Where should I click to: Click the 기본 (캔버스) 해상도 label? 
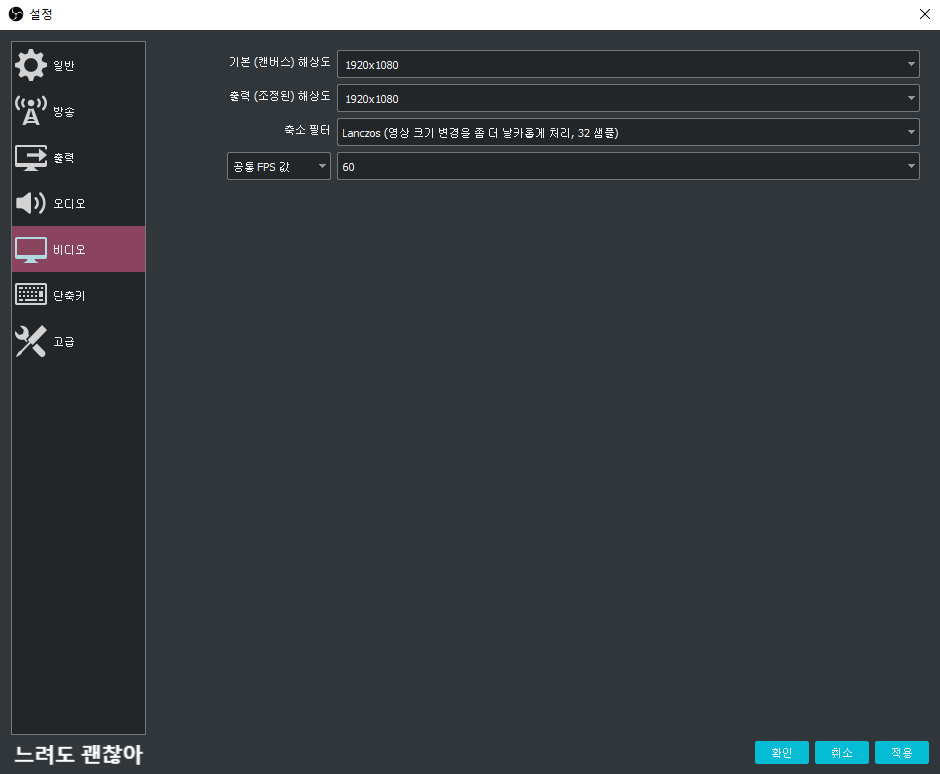[x=279, y=62]
